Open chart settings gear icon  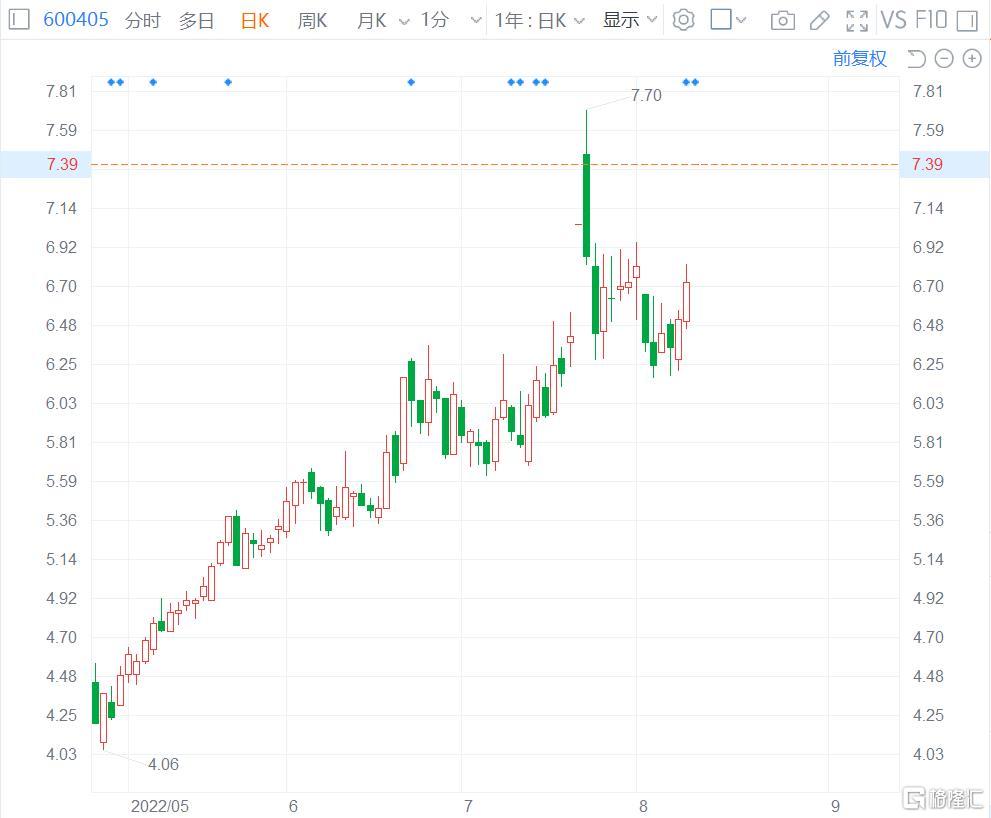683,20
